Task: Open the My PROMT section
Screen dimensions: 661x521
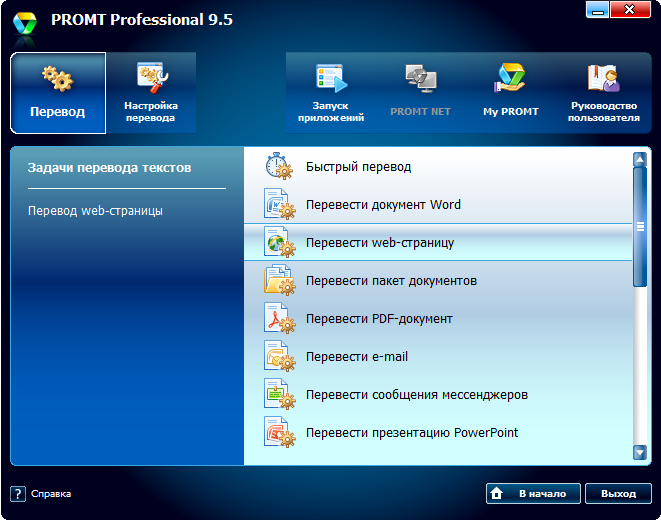Action: (511, 93)
